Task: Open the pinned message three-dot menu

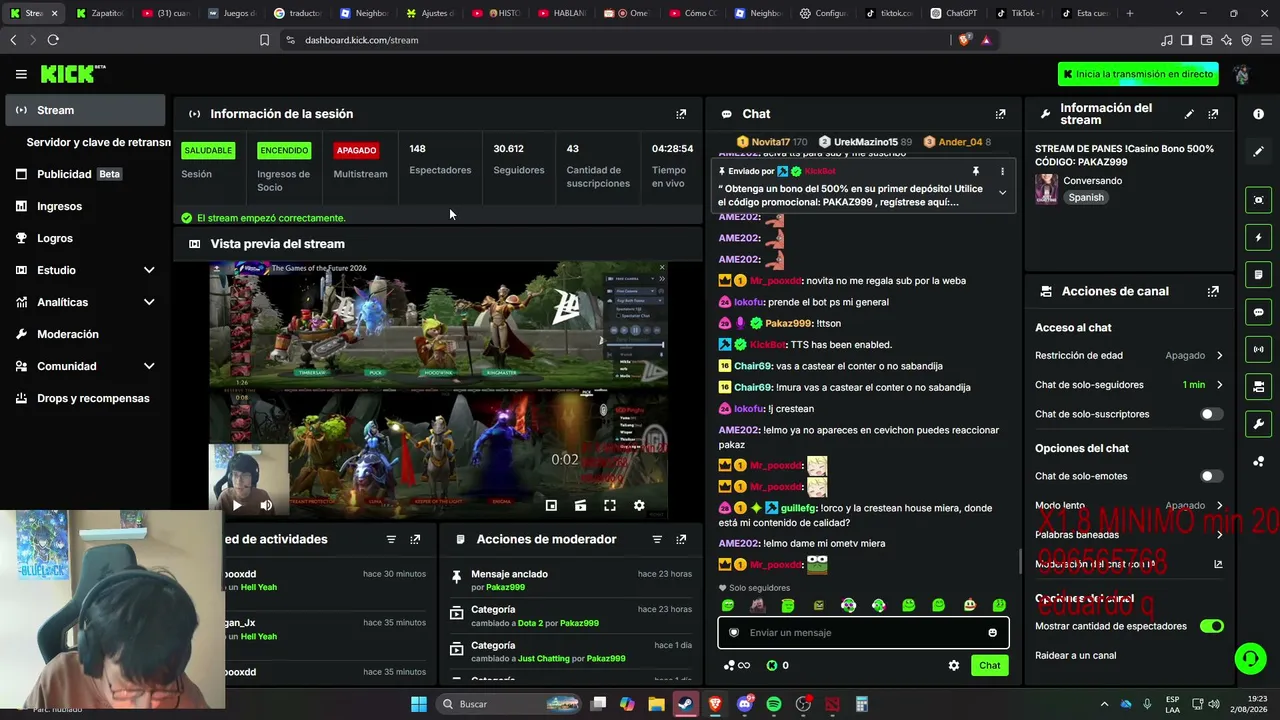Action: (1002, 172)
